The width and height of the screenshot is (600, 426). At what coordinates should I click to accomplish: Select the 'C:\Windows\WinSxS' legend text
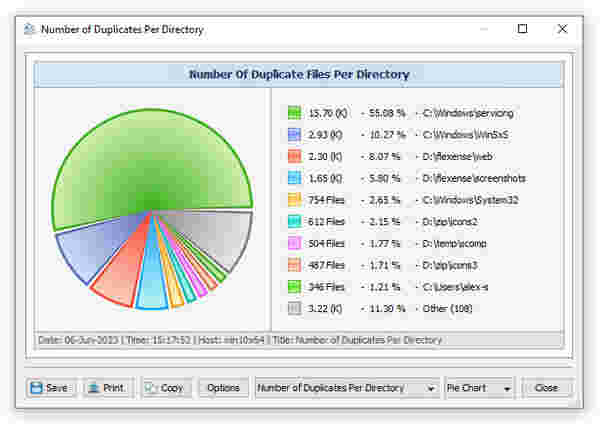[x=466, y=135]
